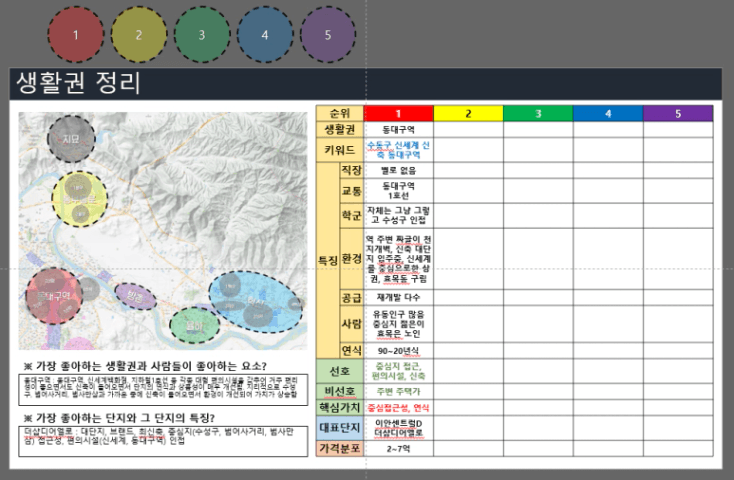The image size is (734, 480).
Task: Click the empty 생활권 cell under column 2
Action: pyautogui.click(x=468, y=129)
